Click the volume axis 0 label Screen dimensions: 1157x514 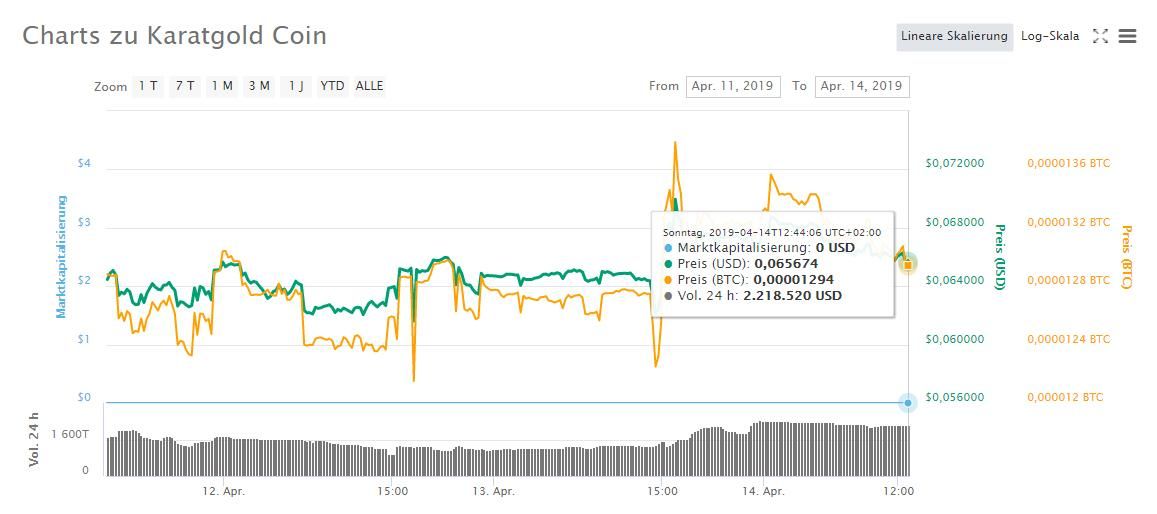coord(86,470)
